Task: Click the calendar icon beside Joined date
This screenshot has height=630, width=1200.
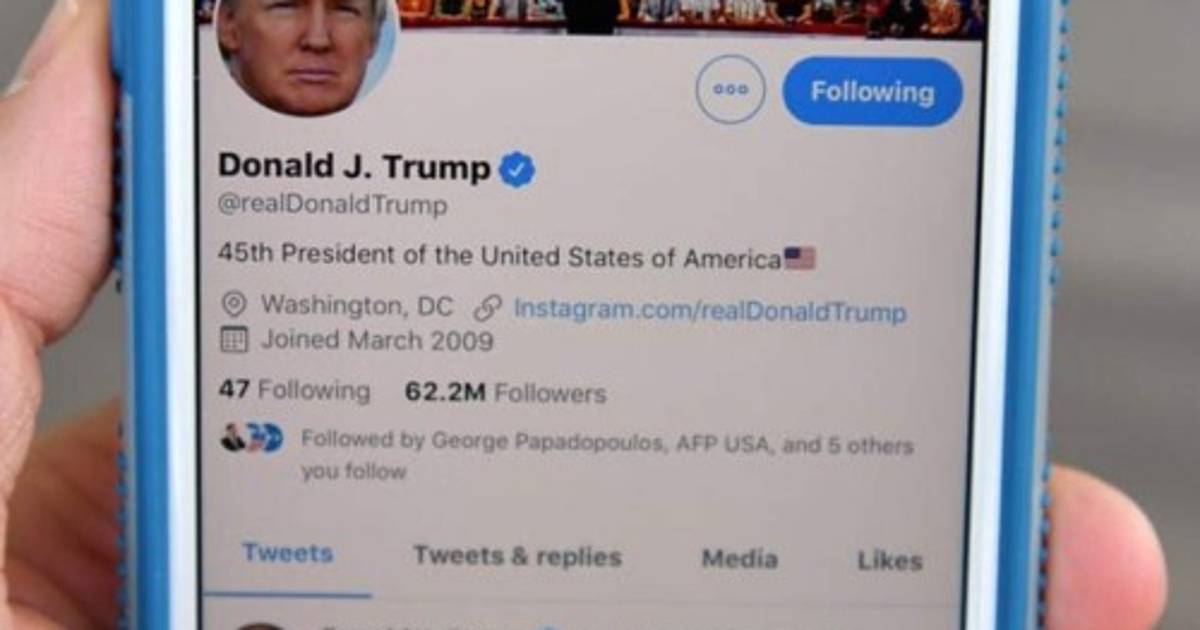Action: (233, 340)
